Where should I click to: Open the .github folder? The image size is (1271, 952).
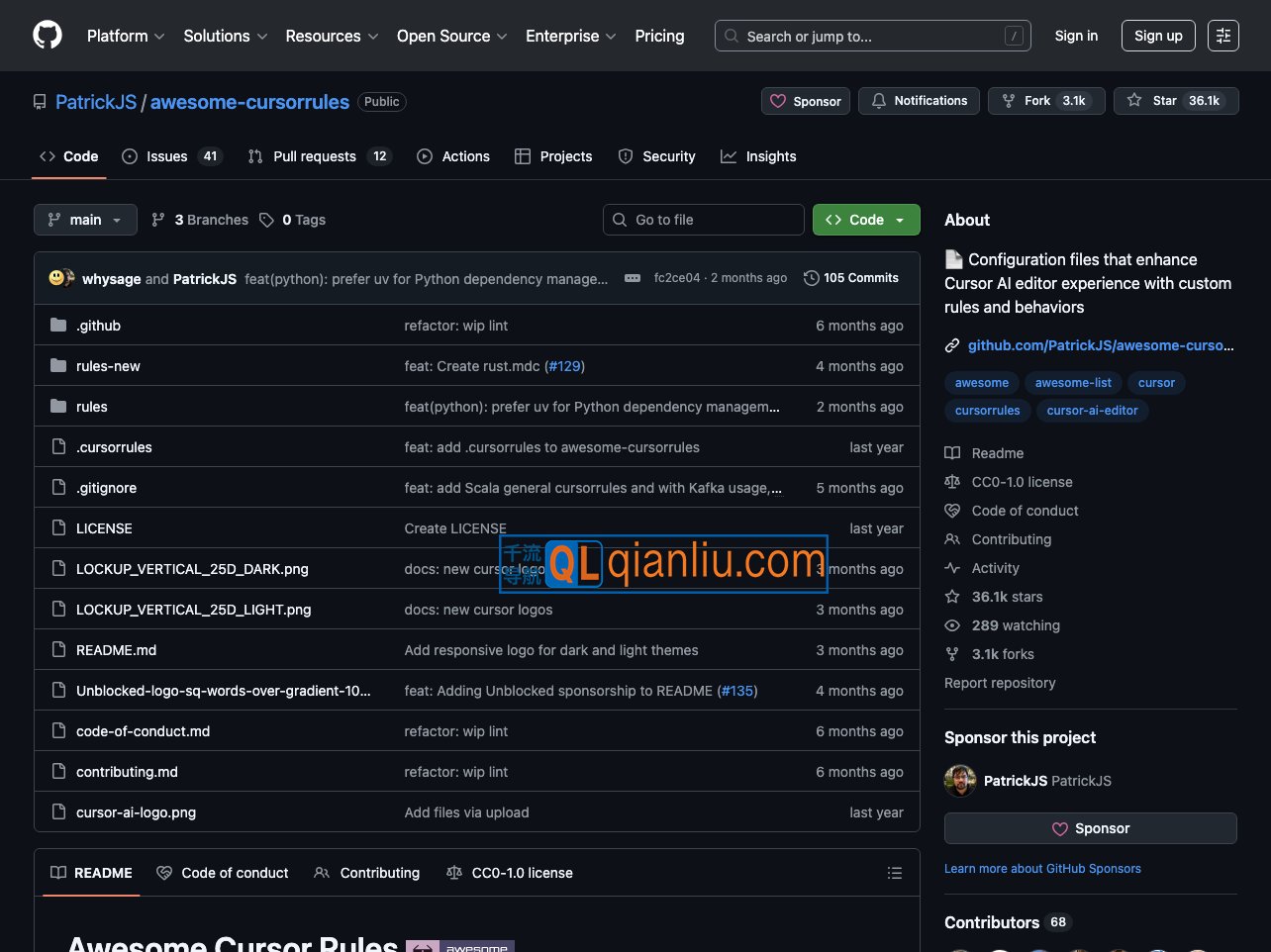coord(98,326)
